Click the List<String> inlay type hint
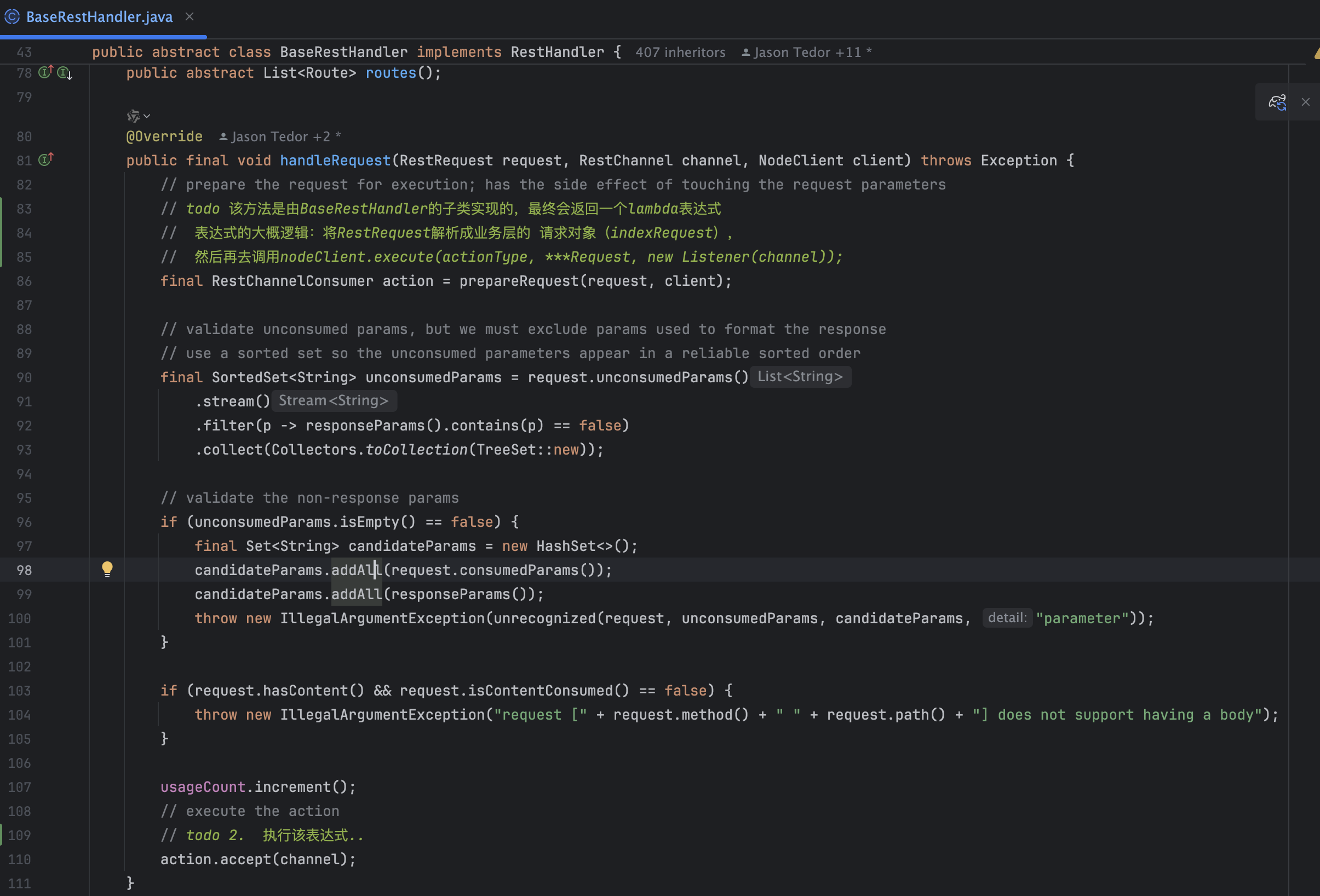Screen dimensions: 1320x896 tap(800, 376)
